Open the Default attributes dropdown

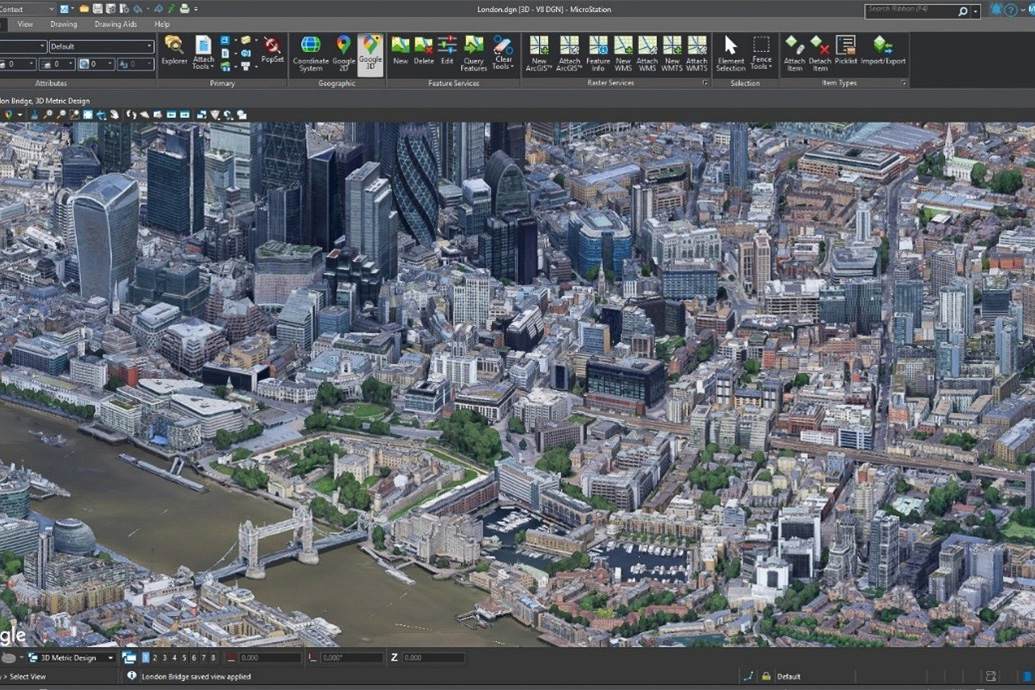102,46
